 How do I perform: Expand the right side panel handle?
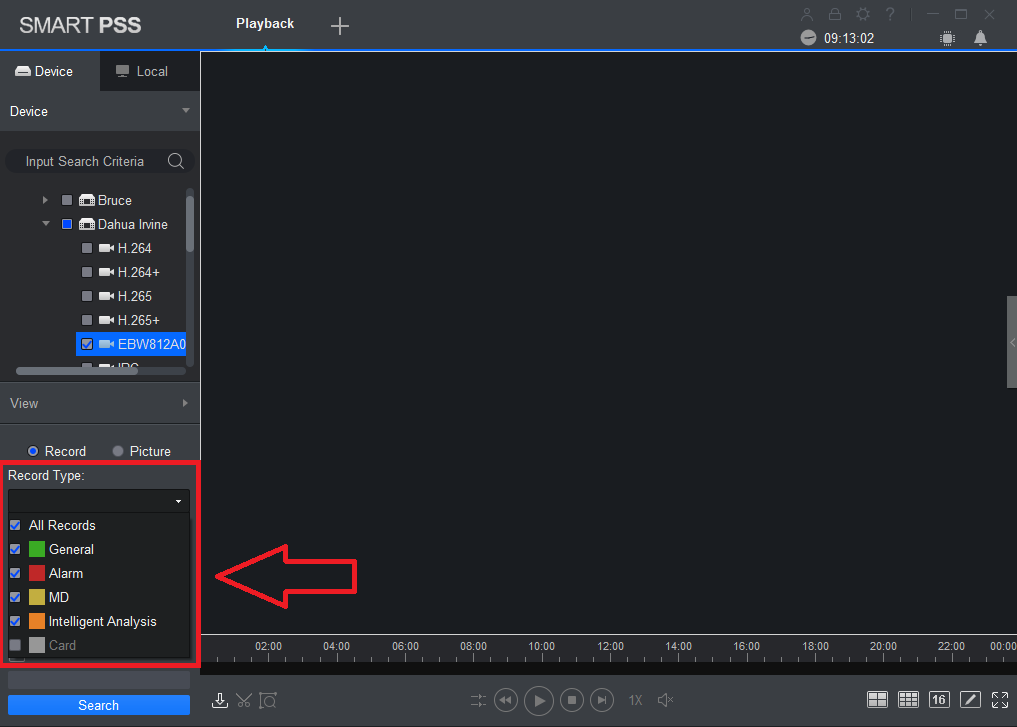(1012, 342)
